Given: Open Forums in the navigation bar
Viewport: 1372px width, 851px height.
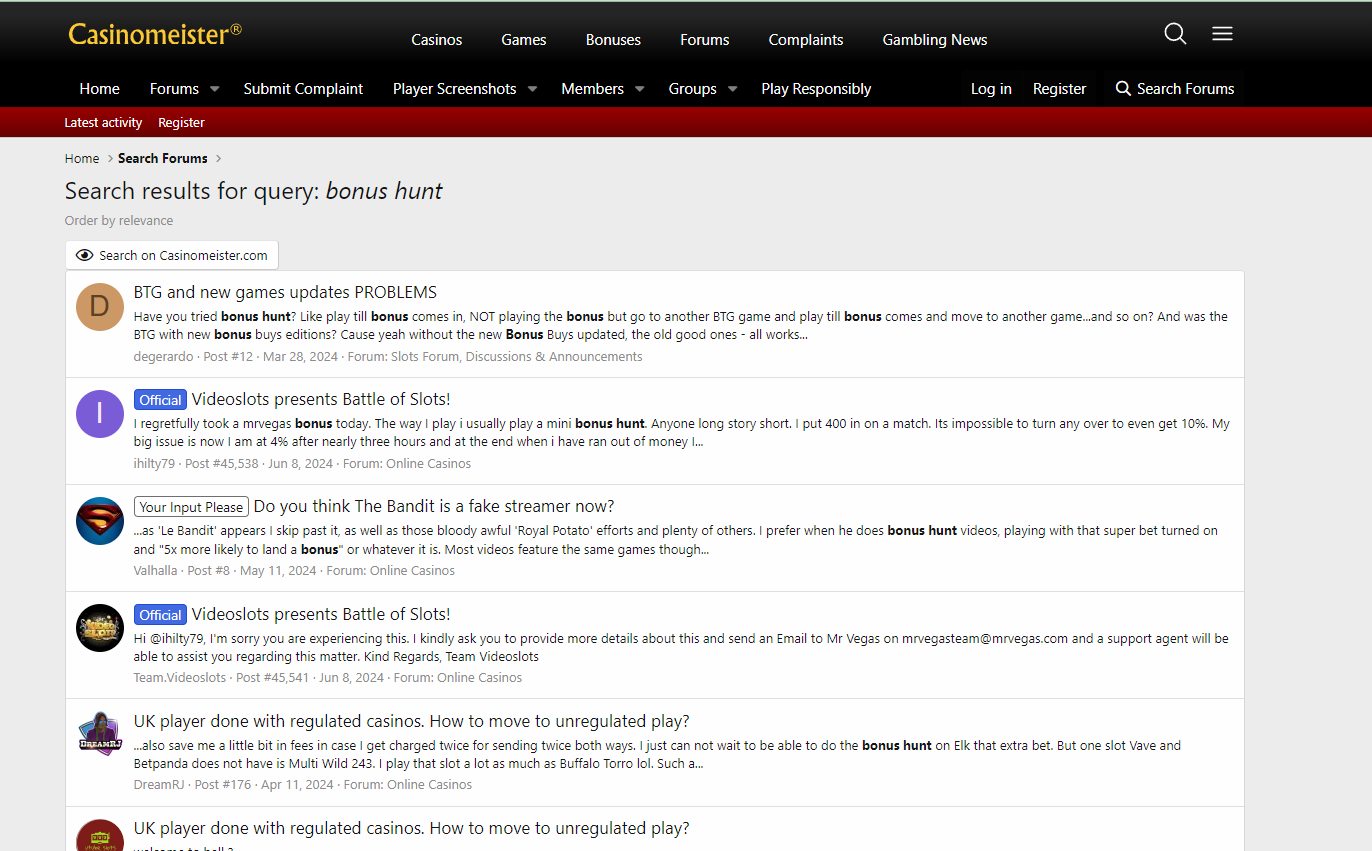Looking at the screenshot, I should [174, 89].
